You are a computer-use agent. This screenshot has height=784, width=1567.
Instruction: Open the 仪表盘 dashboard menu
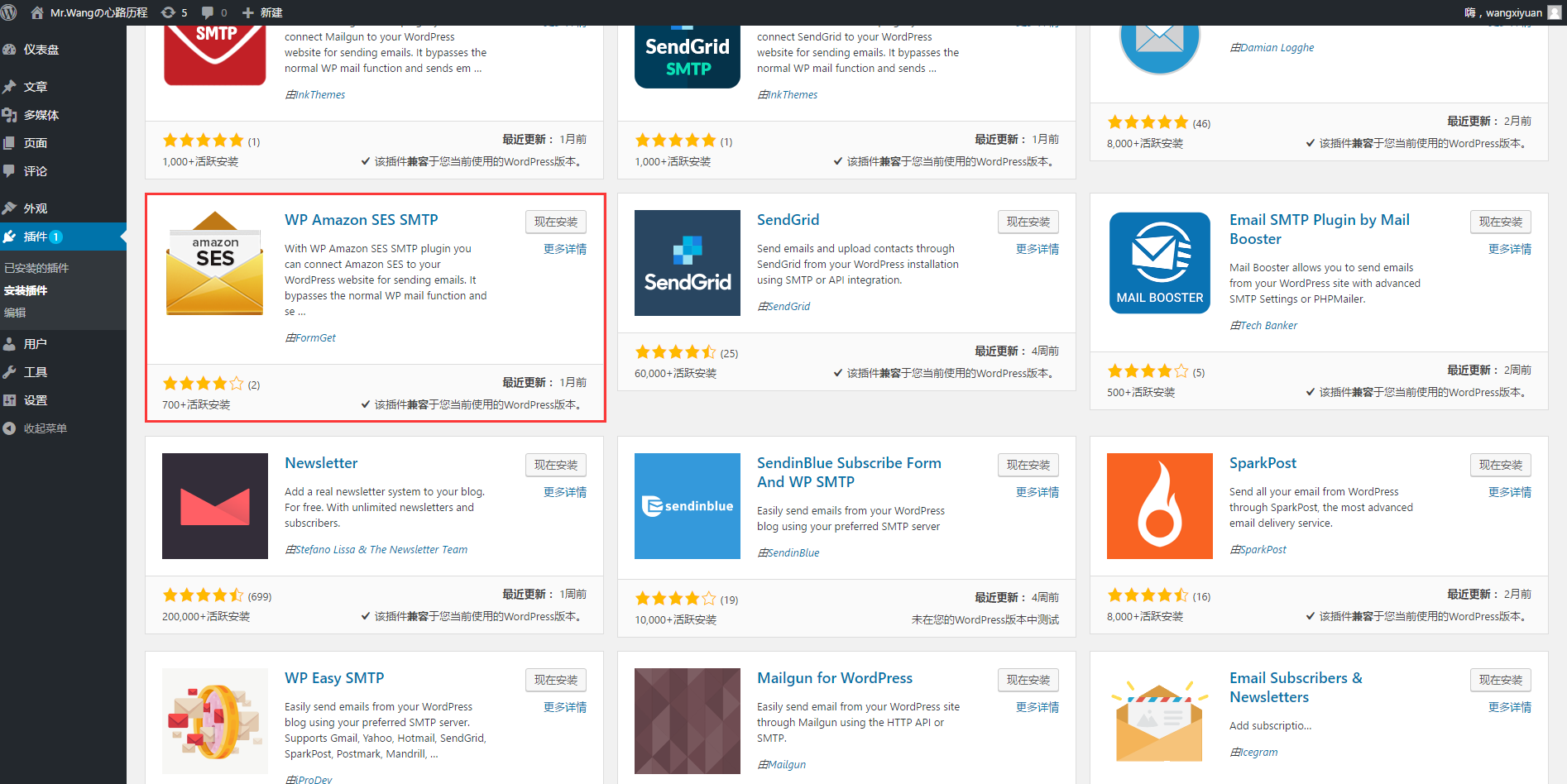[41, 50]
